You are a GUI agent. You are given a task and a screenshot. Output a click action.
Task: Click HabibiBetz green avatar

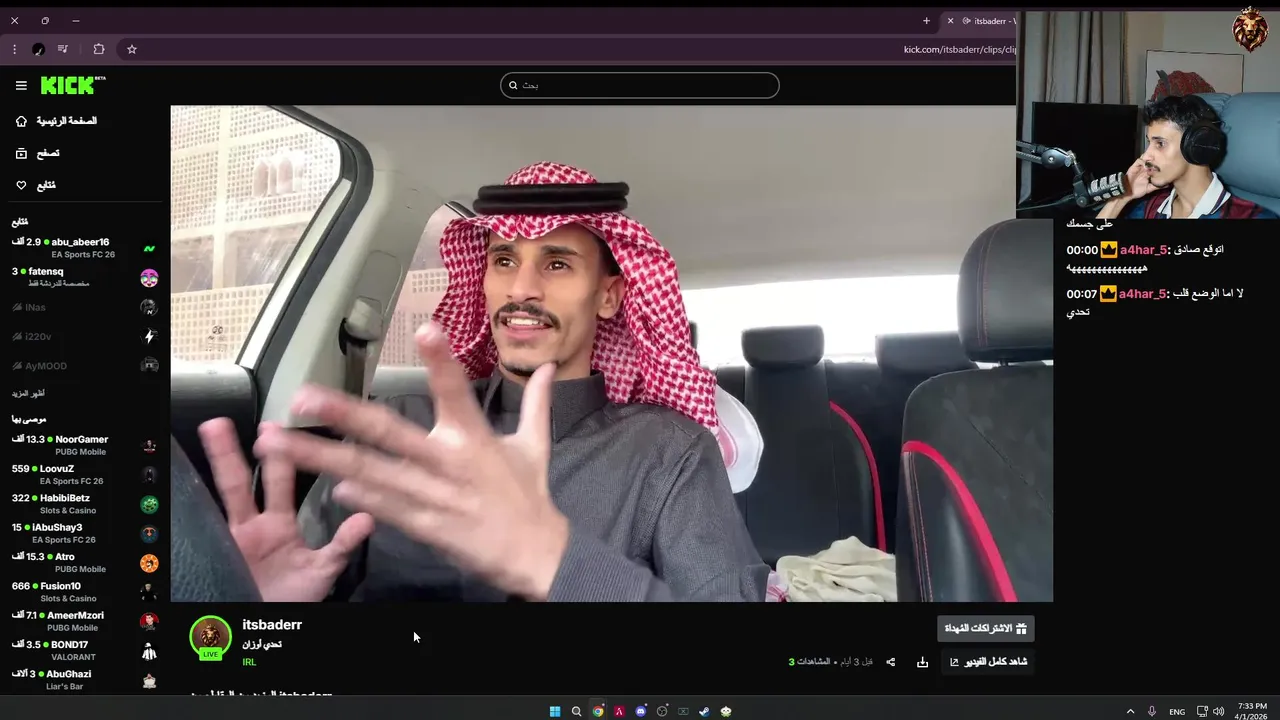pos(149,505)
